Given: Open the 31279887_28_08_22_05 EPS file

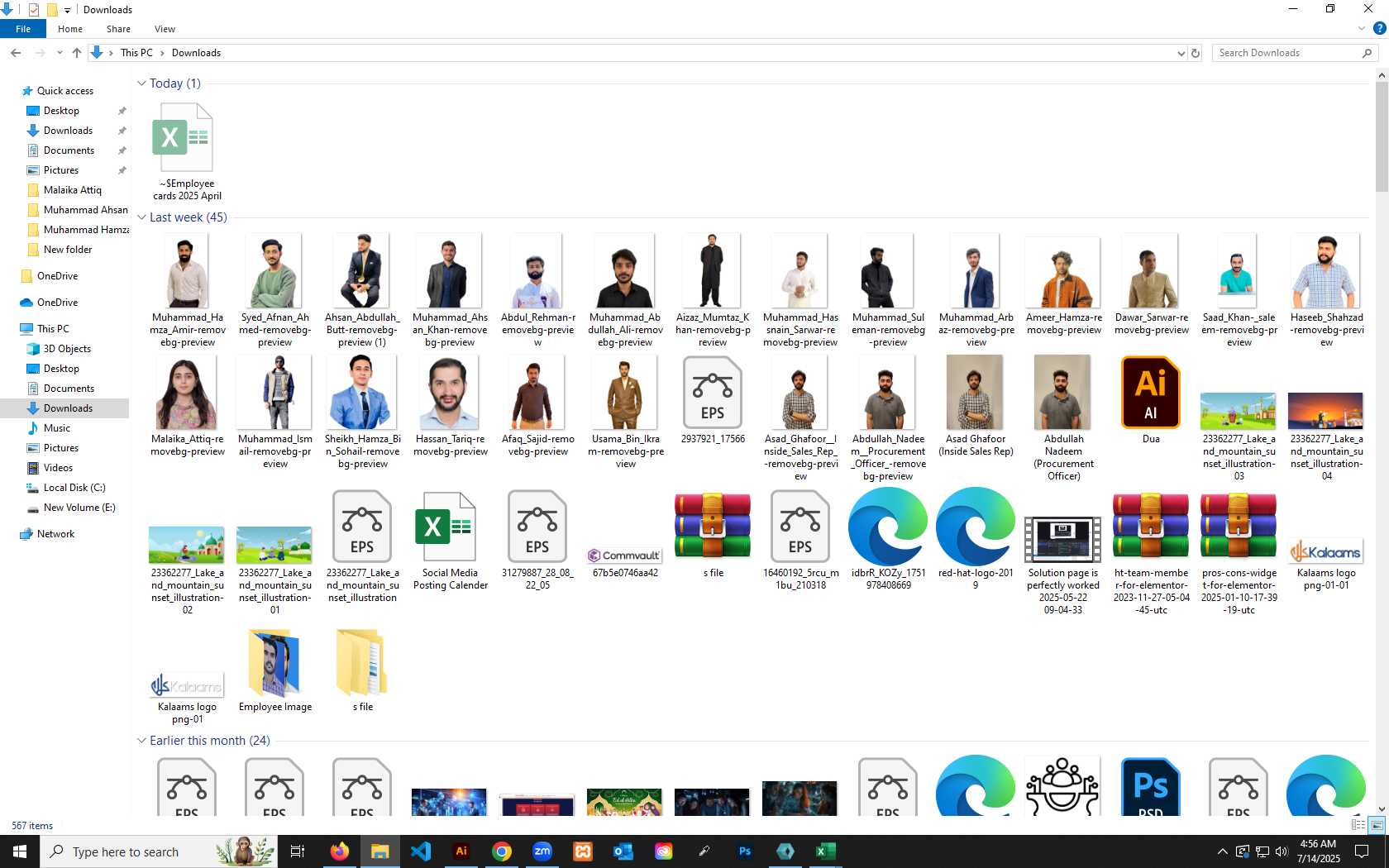Looking at the screenshot, I should click(537, 541).
